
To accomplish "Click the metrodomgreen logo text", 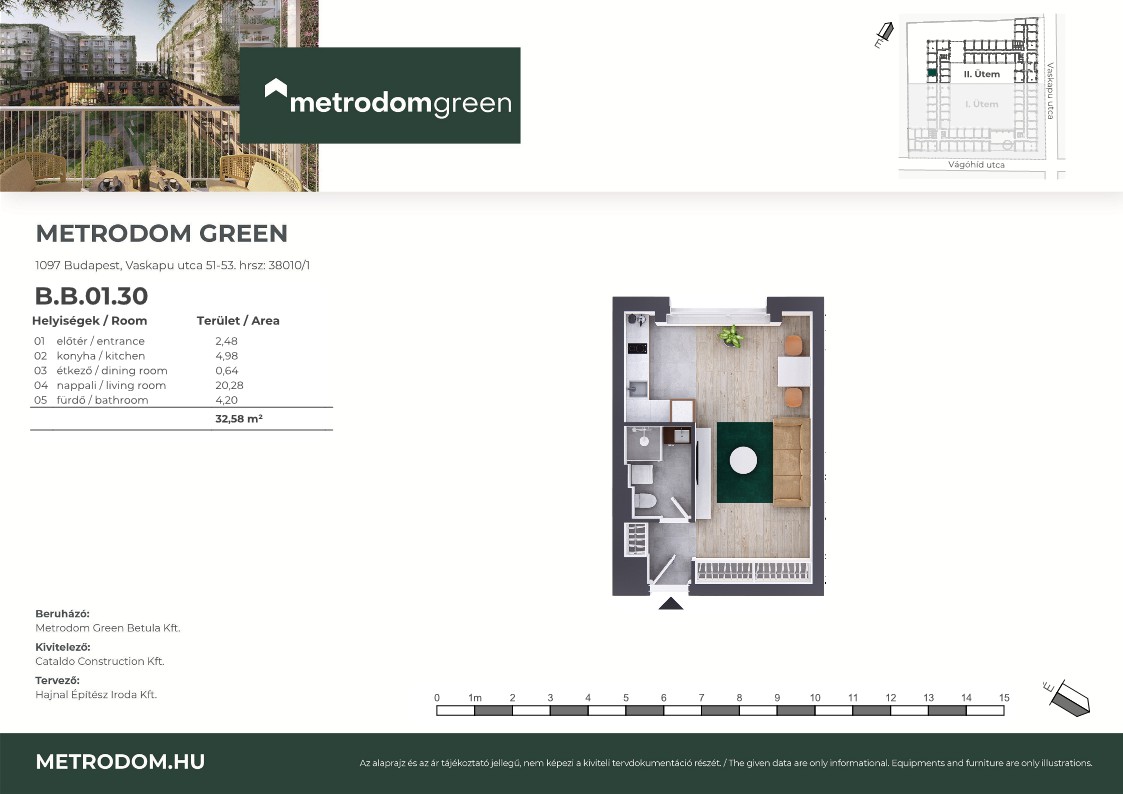I will pyautogui.click(x=400, y=103).
